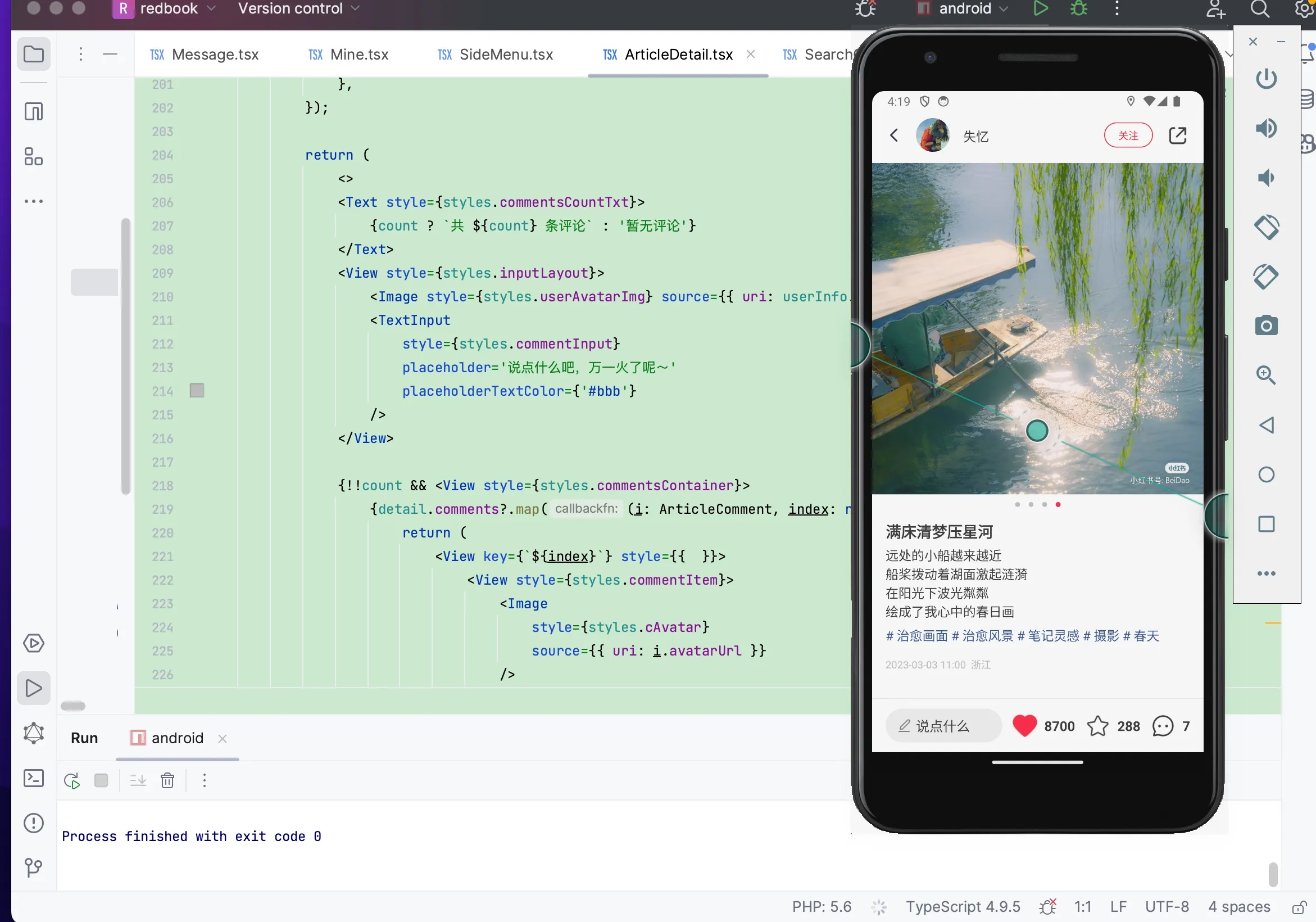
Task: Open the Project folder tool window
Action: (x=34, y=55)
